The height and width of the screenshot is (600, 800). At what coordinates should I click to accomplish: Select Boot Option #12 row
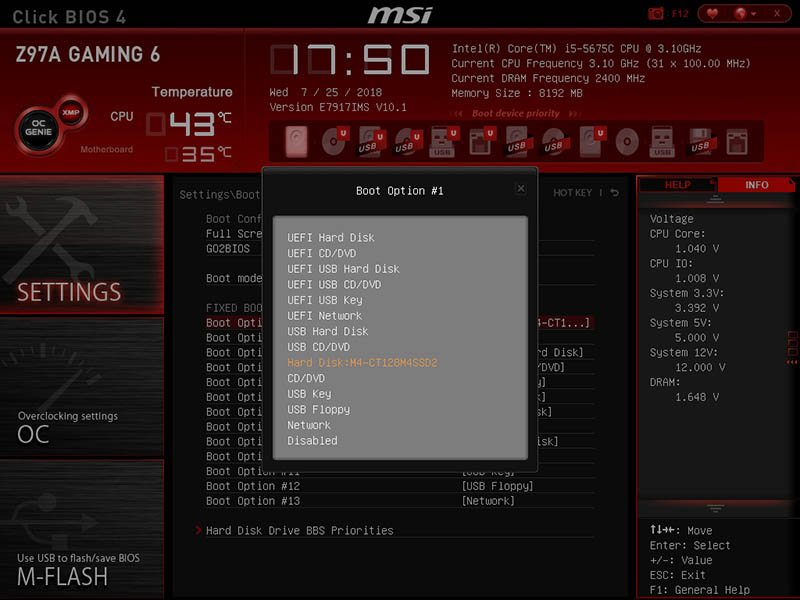coord(400,486)
